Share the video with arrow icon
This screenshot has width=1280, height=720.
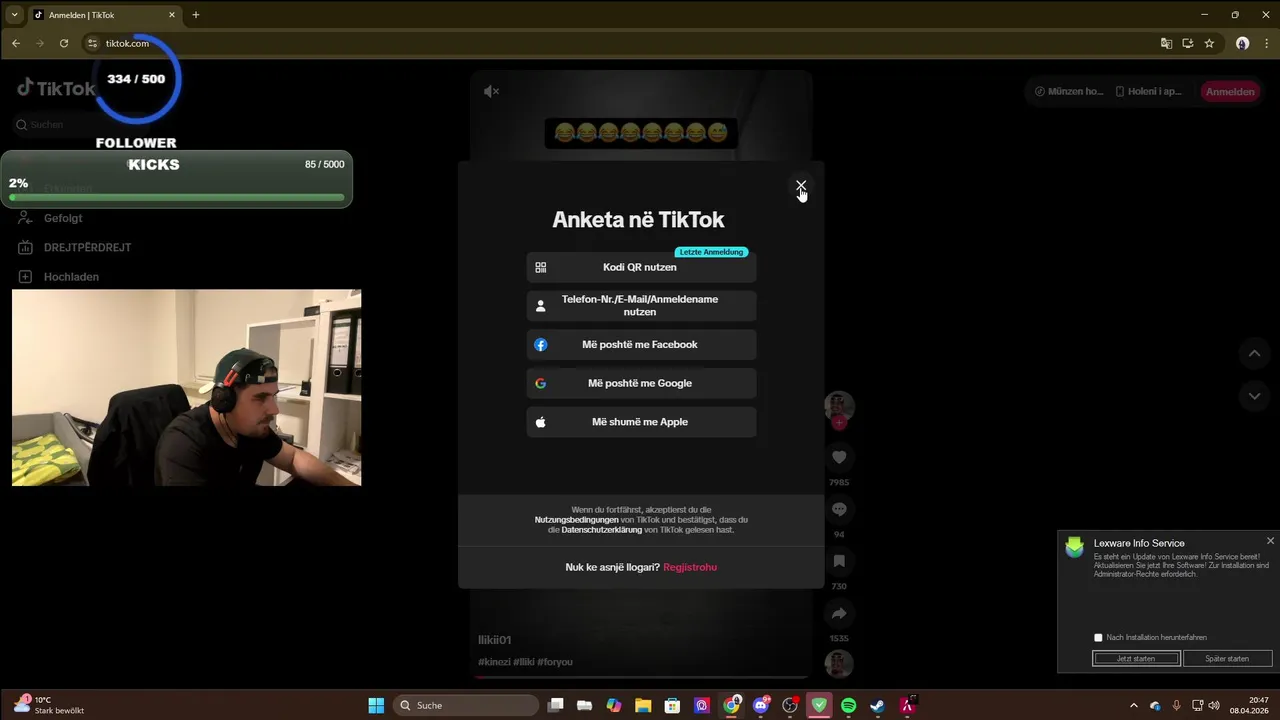[839, 613]
